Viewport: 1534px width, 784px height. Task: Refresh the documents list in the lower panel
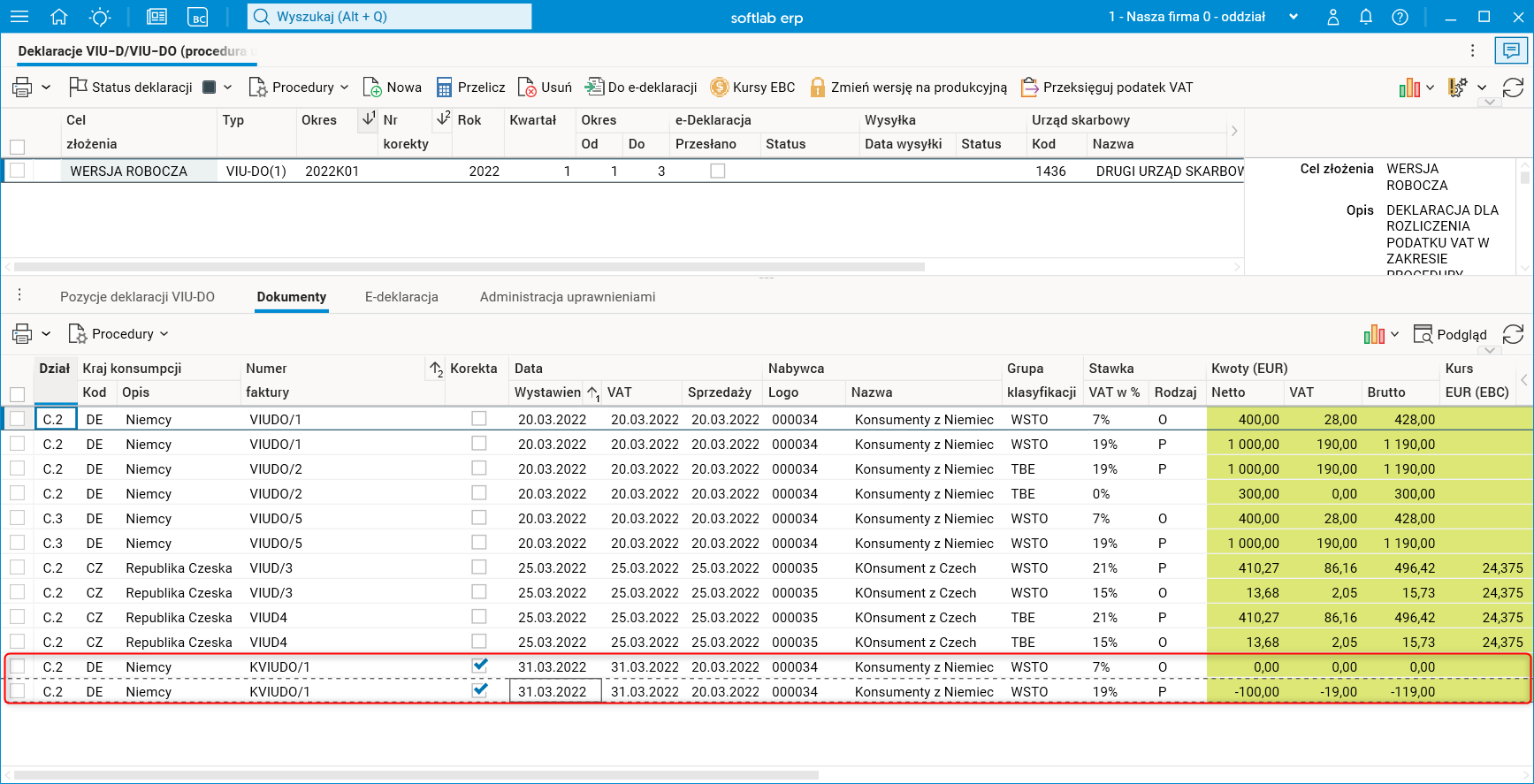coord(1513,334)
